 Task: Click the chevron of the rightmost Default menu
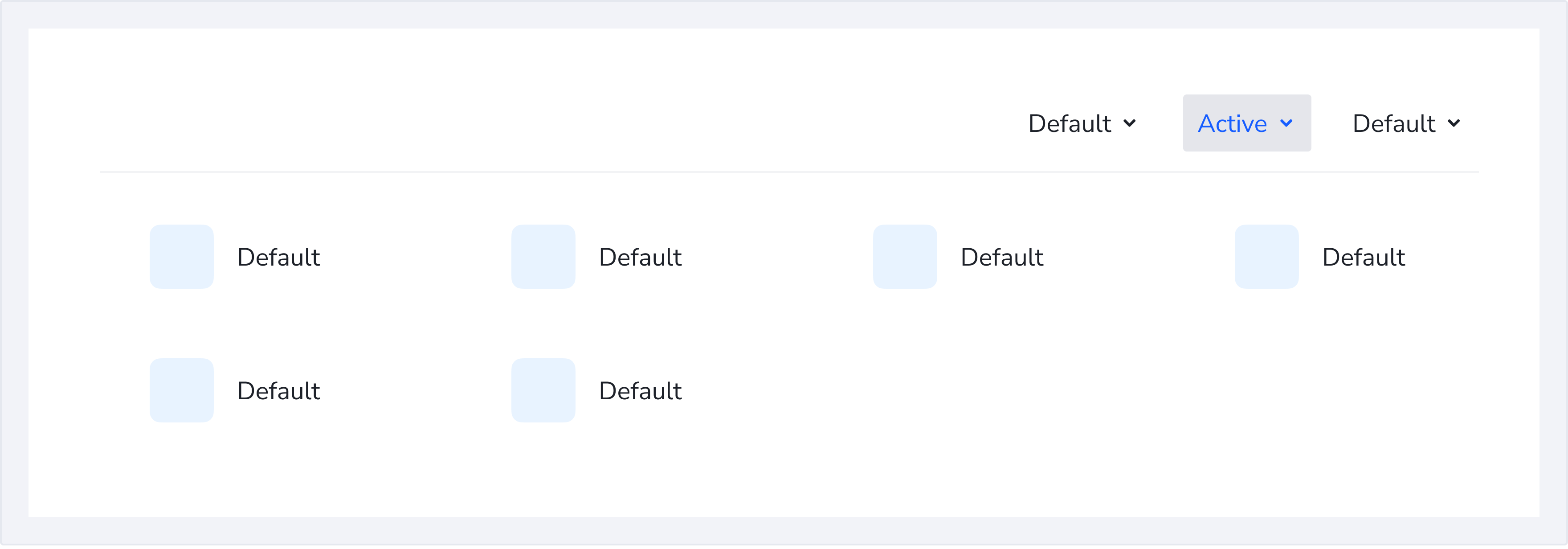point(1454,123)
